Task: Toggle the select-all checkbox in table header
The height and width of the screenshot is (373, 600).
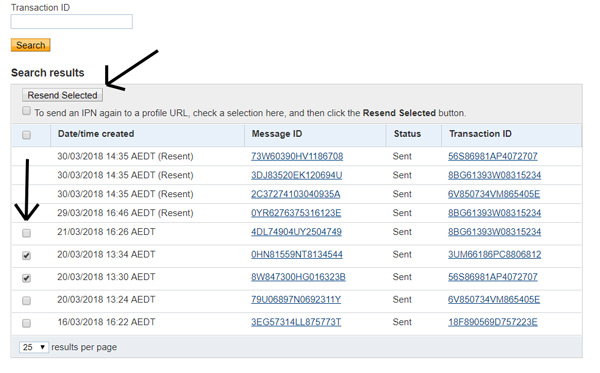Action: tap(26, 135)
